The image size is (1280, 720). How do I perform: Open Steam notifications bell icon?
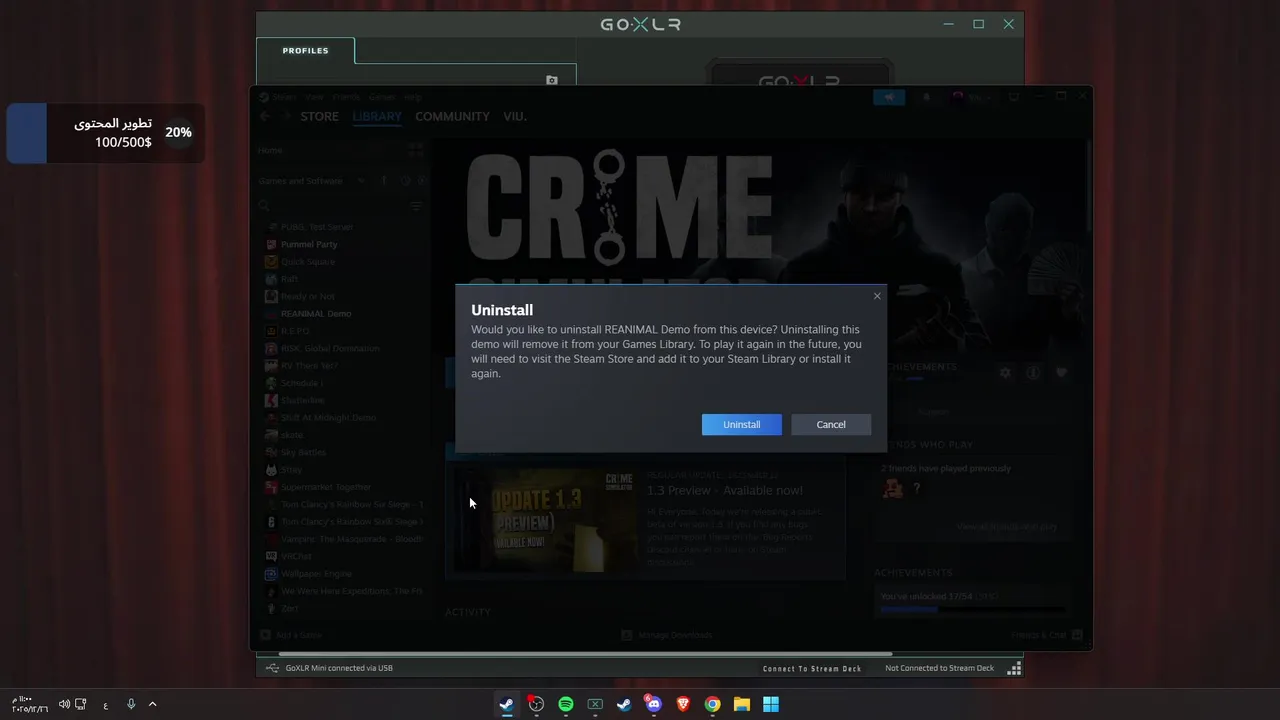926,97
